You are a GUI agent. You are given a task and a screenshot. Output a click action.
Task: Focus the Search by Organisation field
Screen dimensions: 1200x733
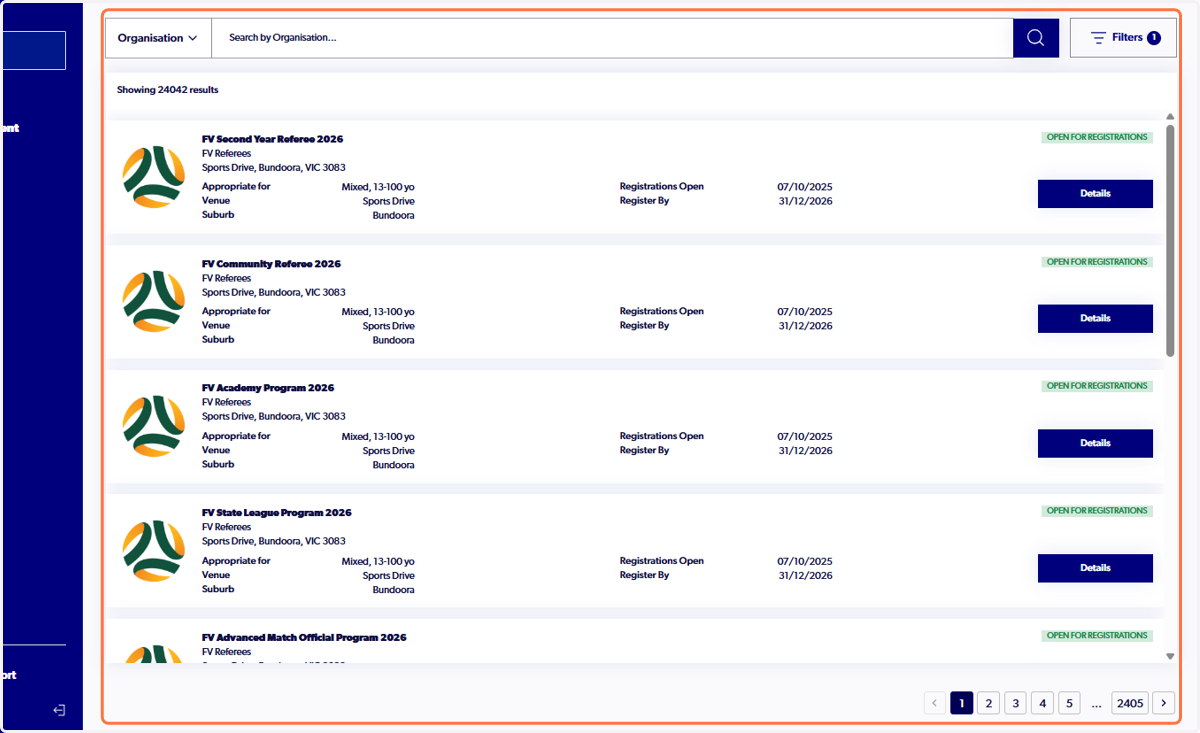tap(612, 38)
